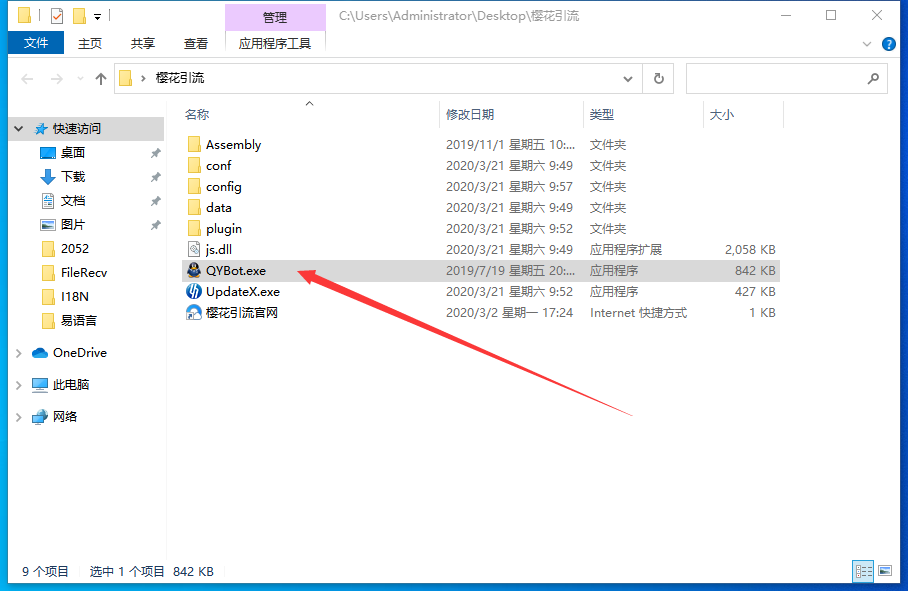Image resolution: width=908 pixels, height=591 pixels.
Task: Sort by the 修改日期 column header
Action: pyautogui.click(x=470, y=115)
